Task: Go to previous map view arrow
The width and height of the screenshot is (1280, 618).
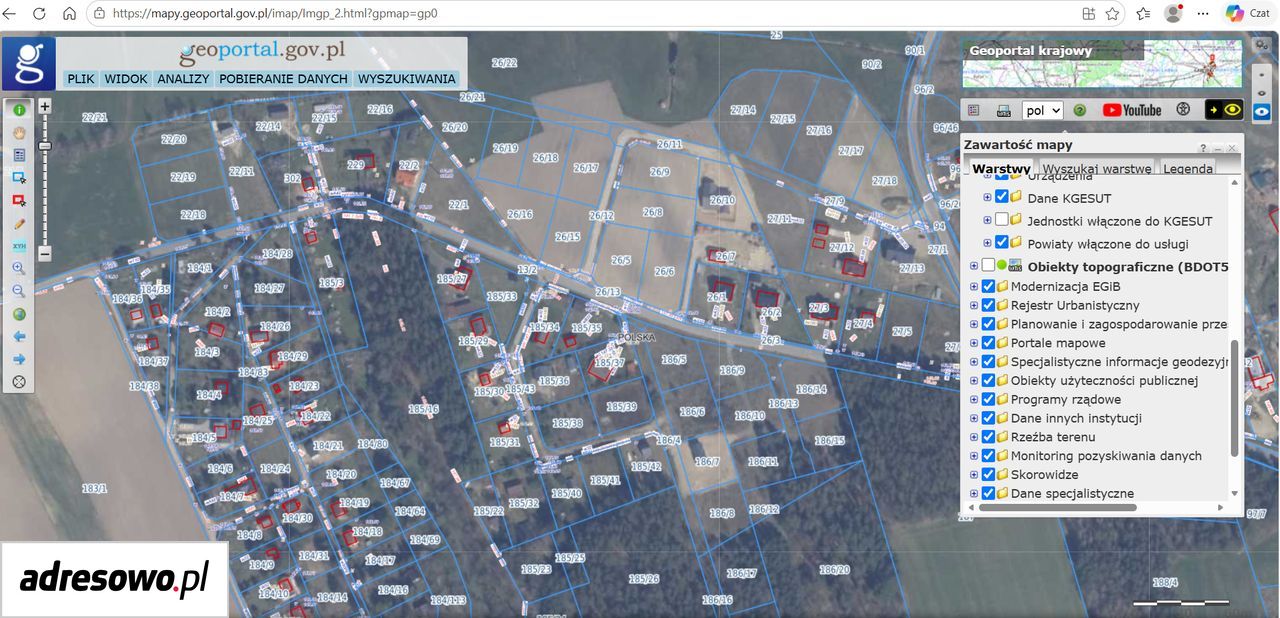Action: (x=19, y=337)
